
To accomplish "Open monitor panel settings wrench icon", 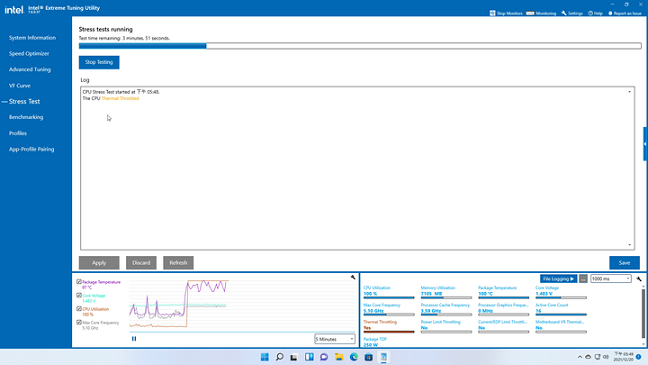I will pyautogui.click(x=639, y=279).
